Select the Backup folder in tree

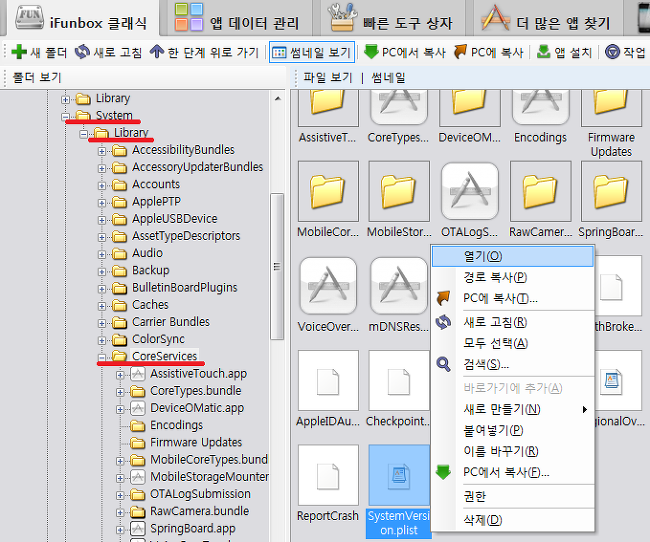click(x=150, y=270)
